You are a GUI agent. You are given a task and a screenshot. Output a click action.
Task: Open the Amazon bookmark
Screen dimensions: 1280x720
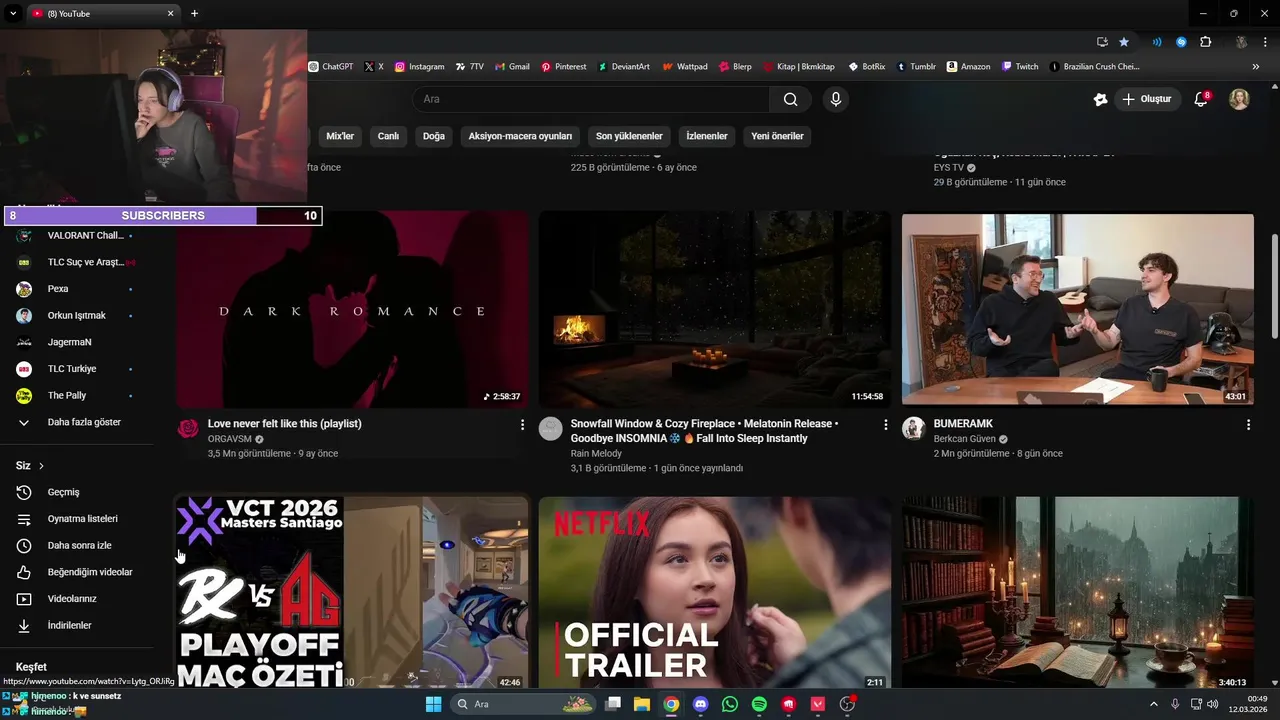[x=969, y=67]
